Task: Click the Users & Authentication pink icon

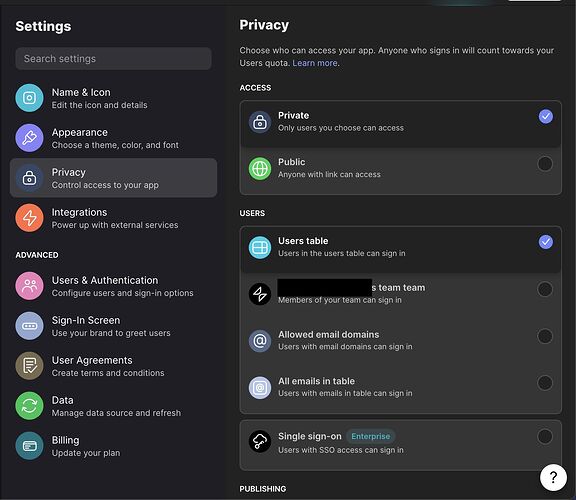Action: [x=29, y=286]
